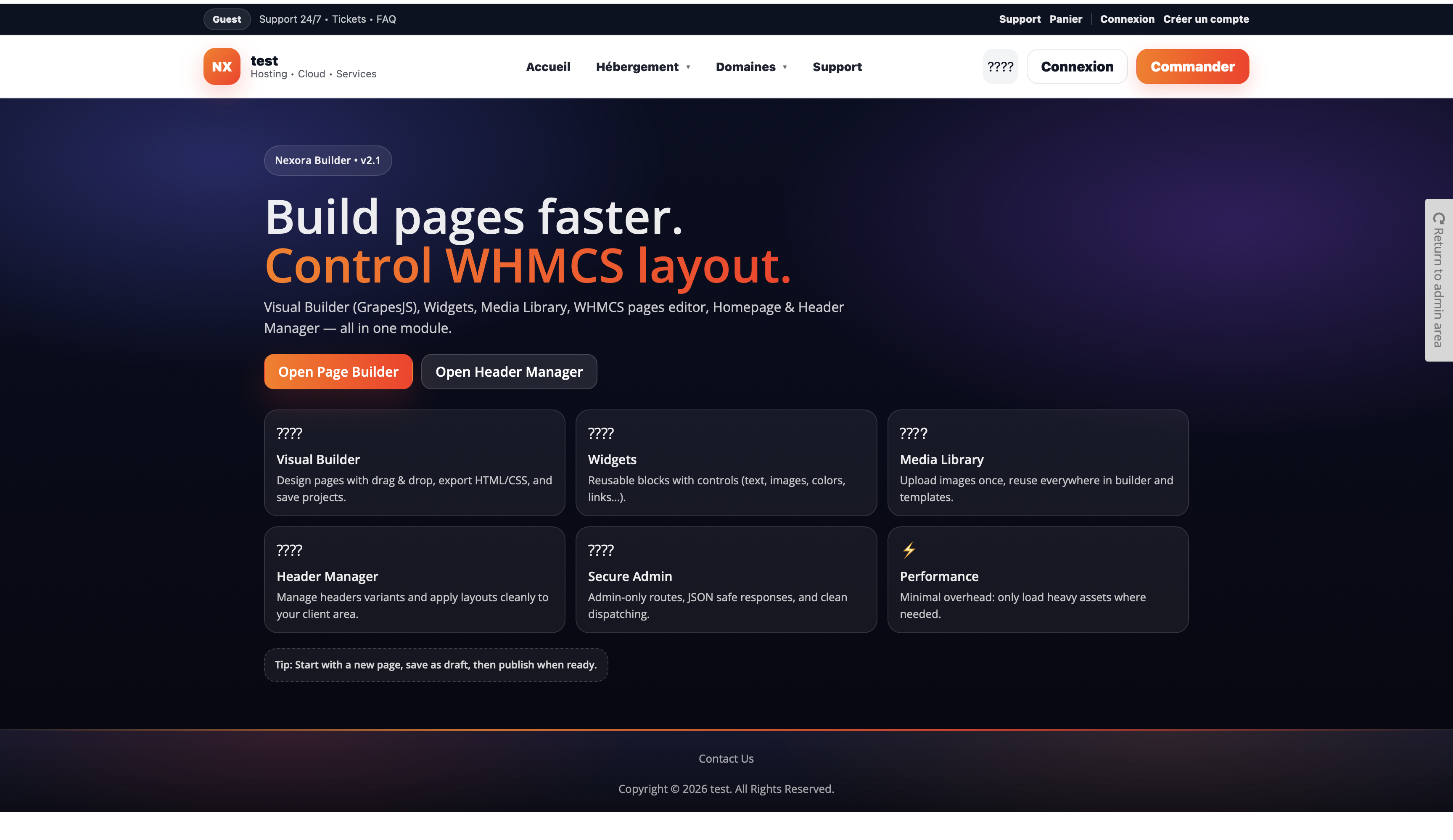
Task: Expand the Domaines dropdown menu
Action: (751, 67)
